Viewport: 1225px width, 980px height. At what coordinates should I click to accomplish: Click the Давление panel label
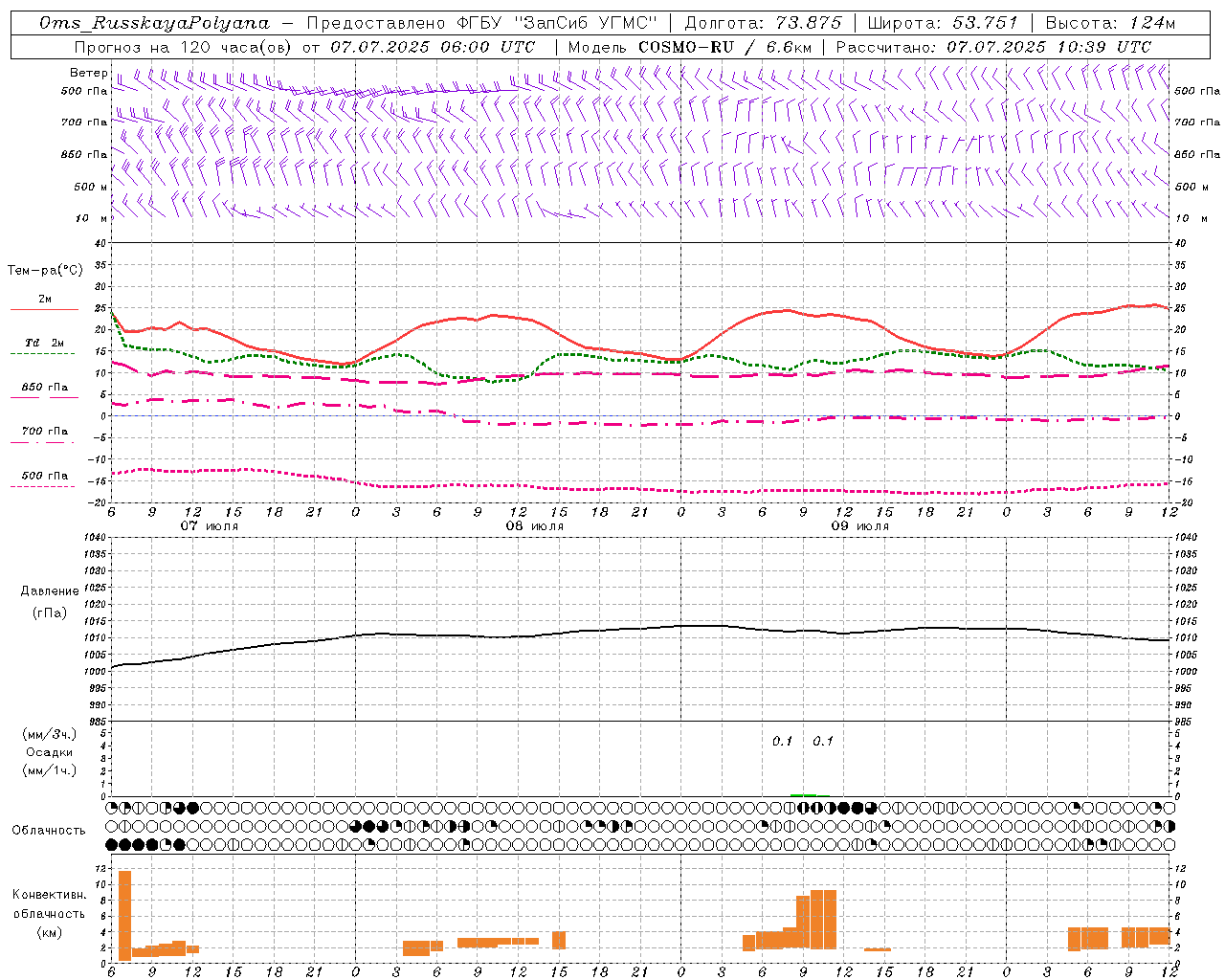pos(50,591)
